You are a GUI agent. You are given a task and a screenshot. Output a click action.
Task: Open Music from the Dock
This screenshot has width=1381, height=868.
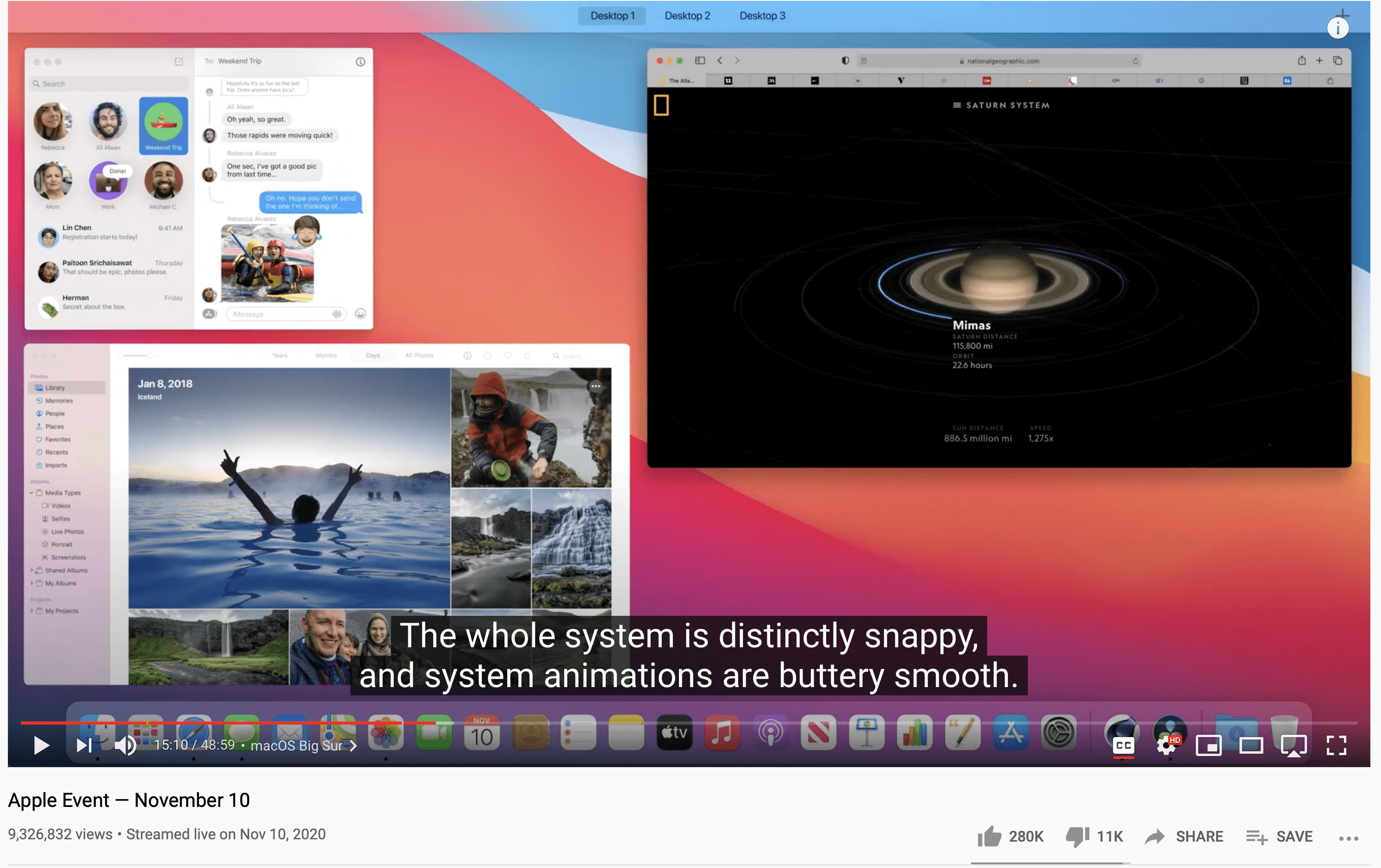pos(722,733)
